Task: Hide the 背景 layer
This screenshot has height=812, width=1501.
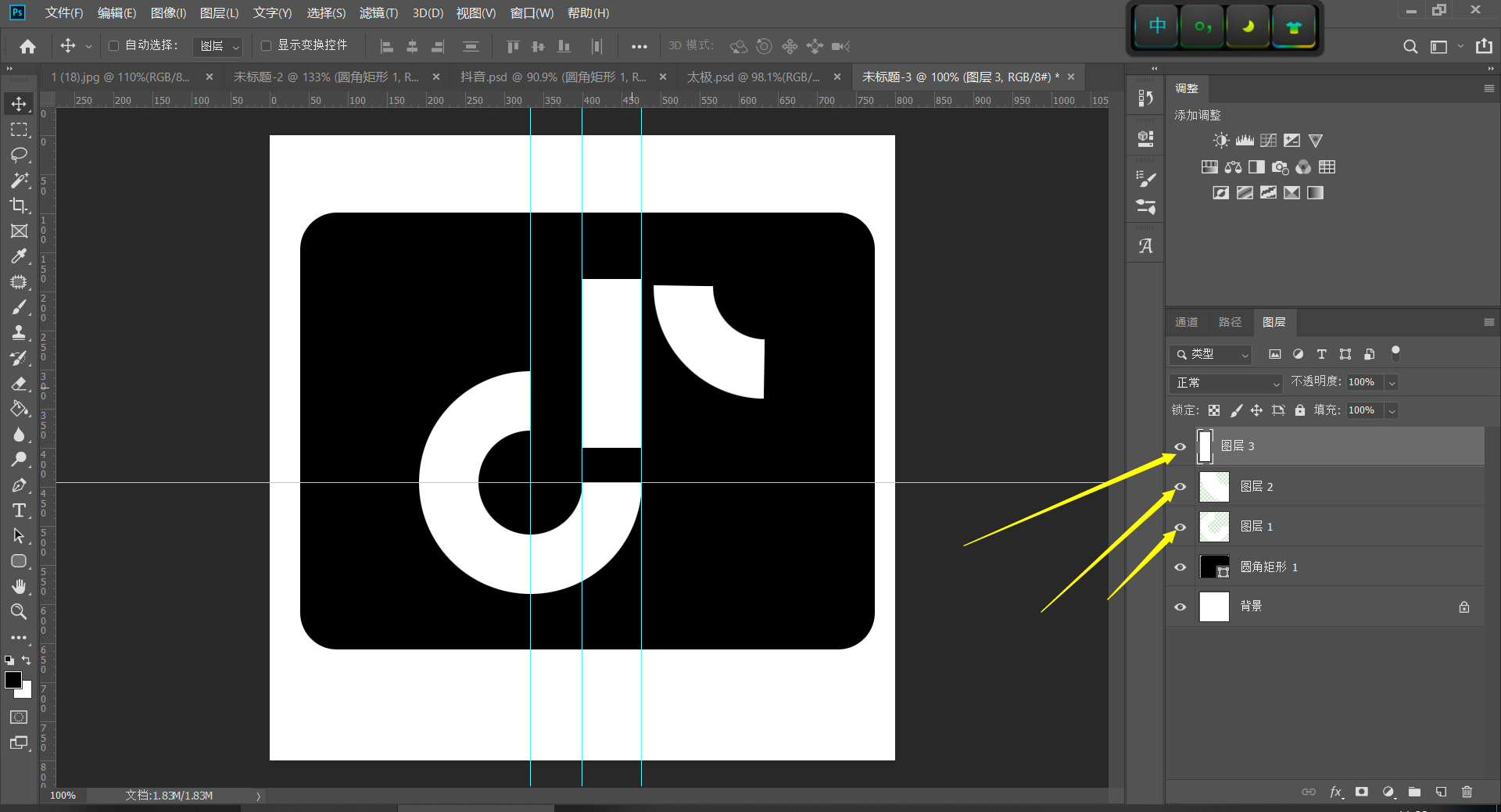Action: [x=1180, y=607]
